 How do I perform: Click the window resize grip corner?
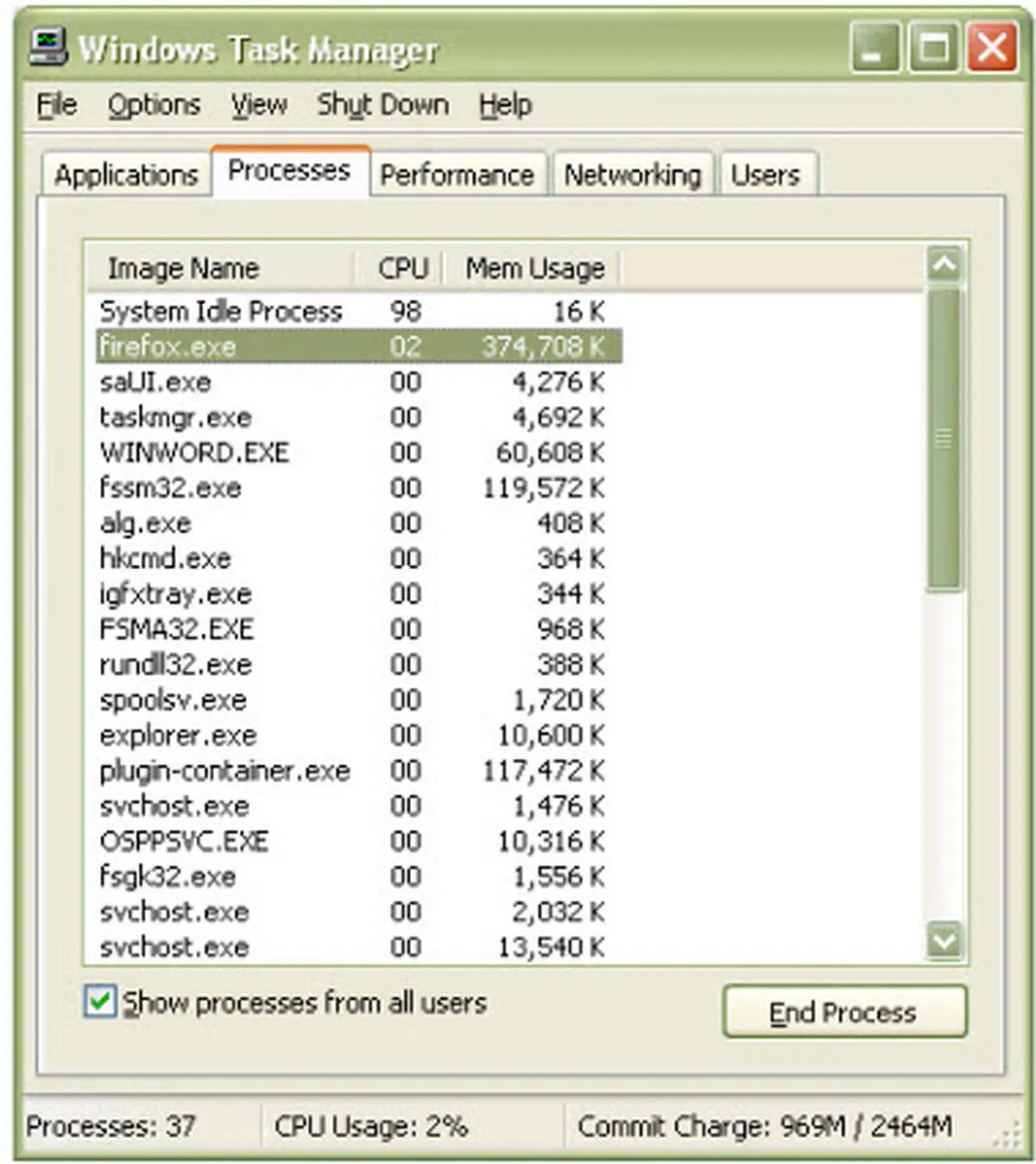coord(1007,1136)
